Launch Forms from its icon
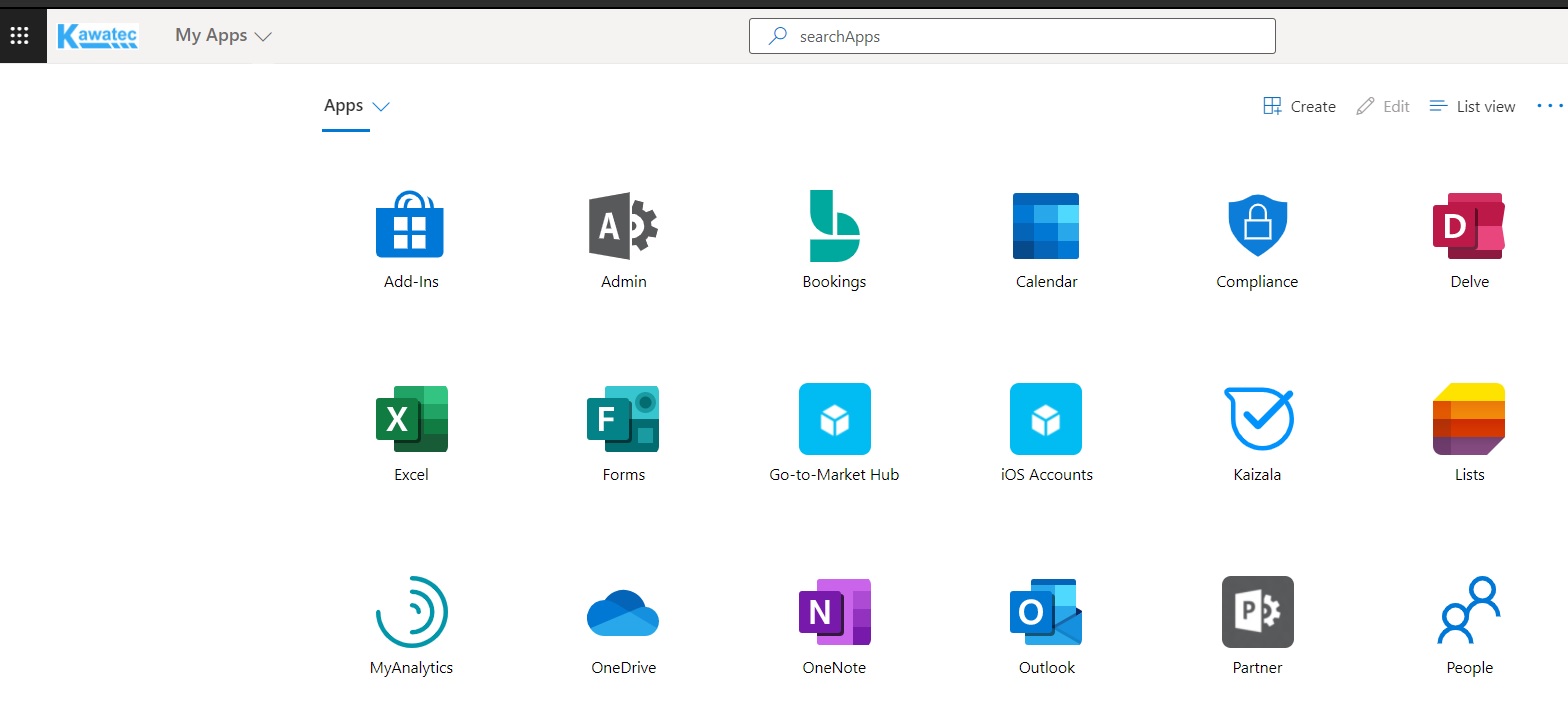 [623, 419]
